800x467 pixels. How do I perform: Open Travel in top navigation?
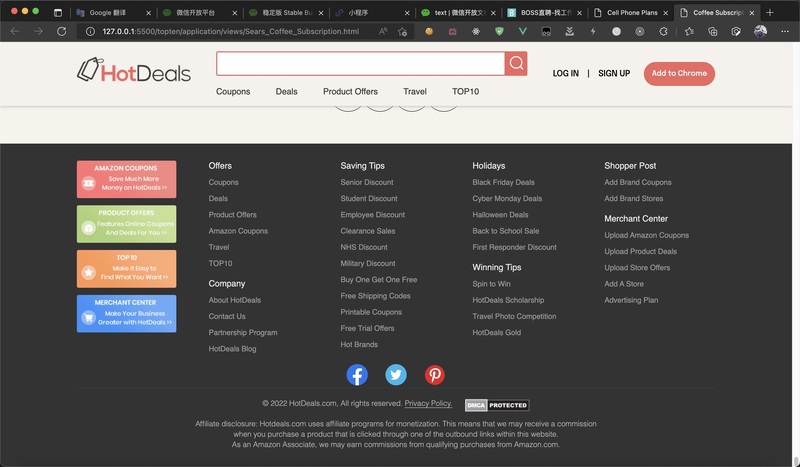[x=415, y=91]
